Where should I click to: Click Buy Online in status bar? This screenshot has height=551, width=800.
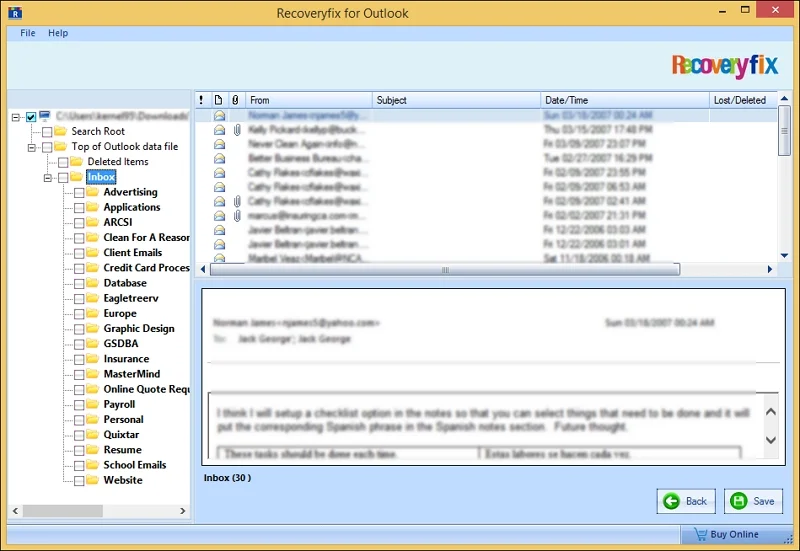pos(734,534)
